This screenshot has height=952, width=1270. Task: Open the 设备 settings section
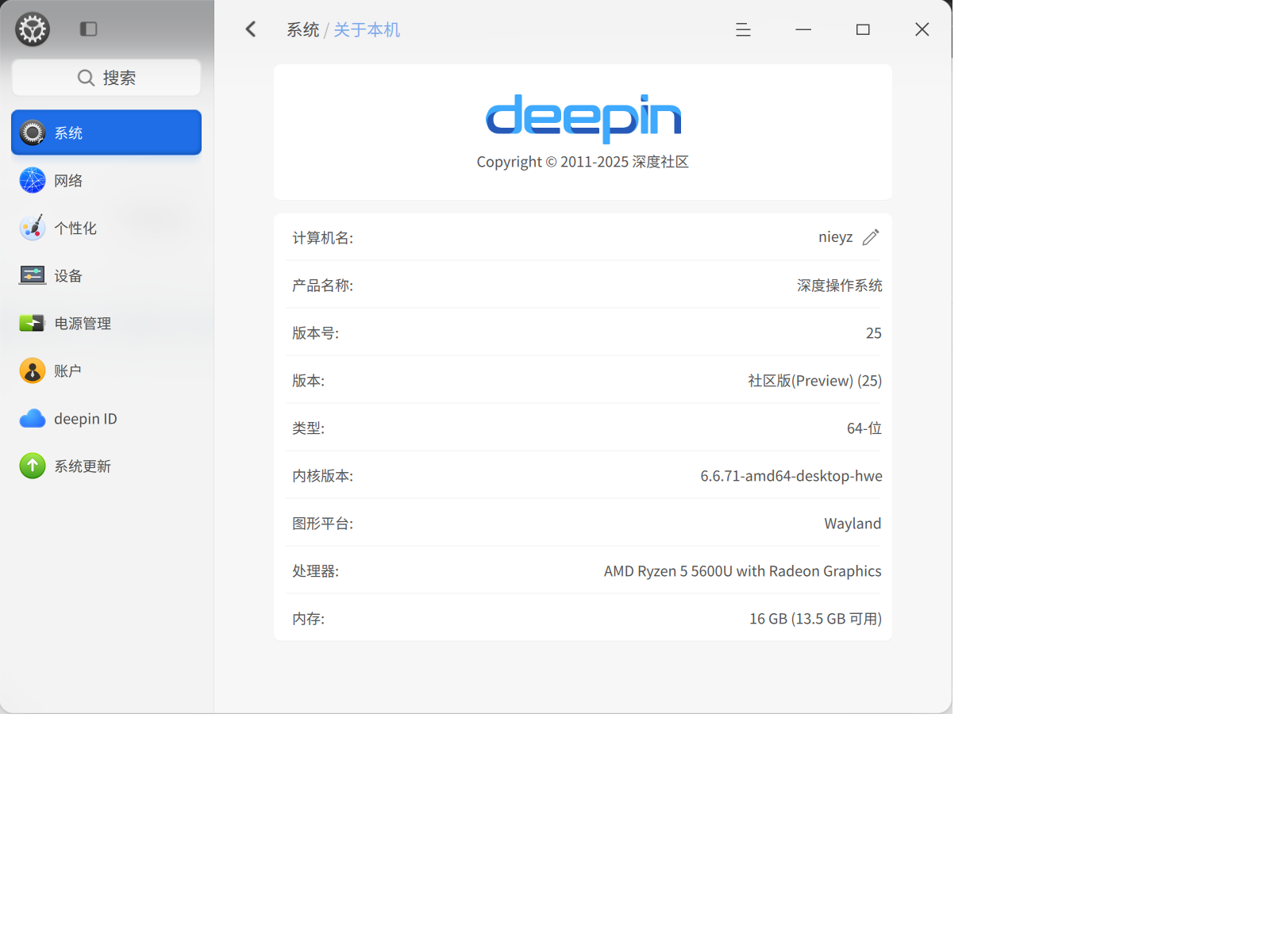(106, 275)
